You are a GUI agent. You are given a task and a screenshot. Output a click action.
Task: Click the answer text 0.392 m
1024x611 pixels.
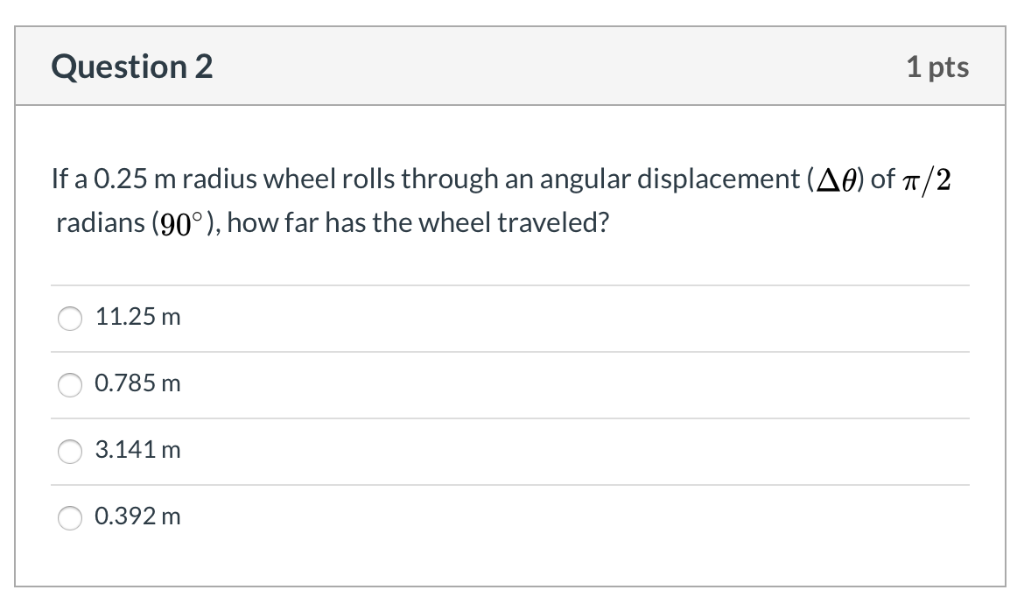coord(138,517)
